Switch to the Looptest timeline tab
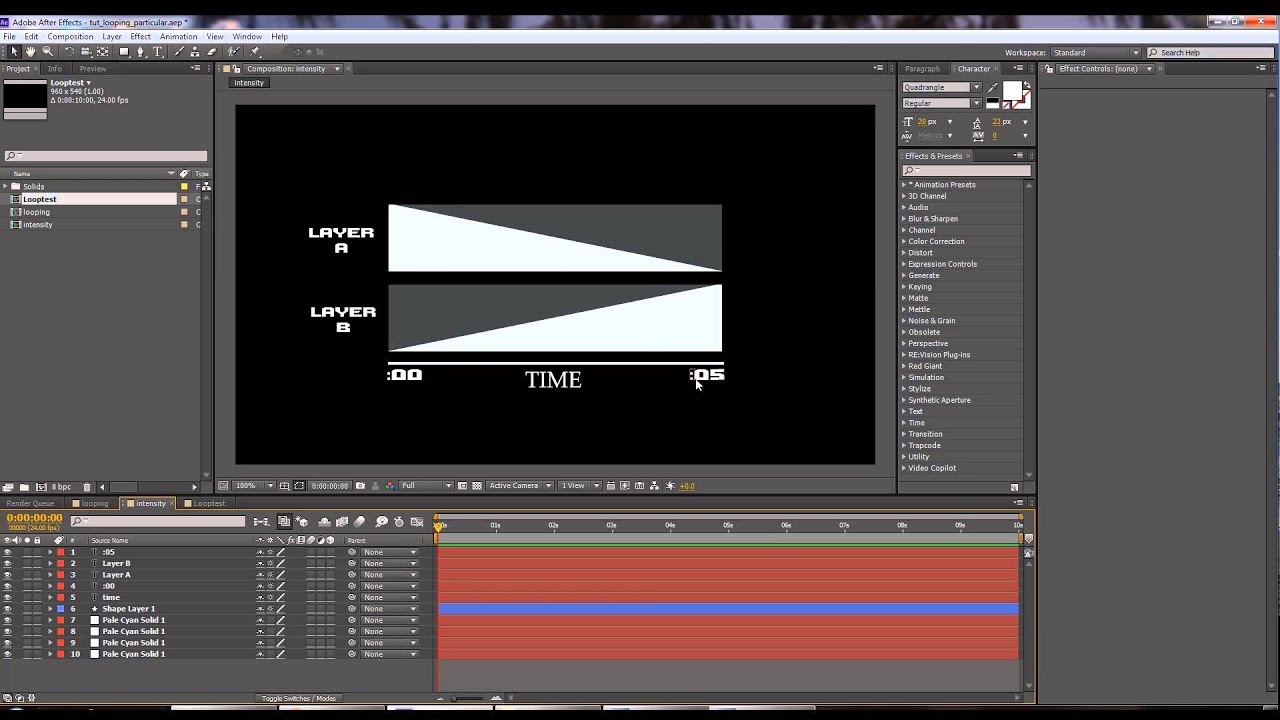Screen dimensions: 1280x720 pyautogui.click(x=209, y=503)
